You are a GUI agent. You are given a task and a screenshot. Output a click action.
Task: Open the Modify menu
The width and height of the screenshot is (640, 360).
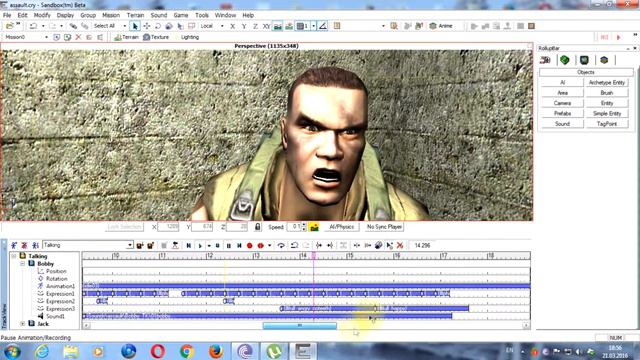[42, 15]
